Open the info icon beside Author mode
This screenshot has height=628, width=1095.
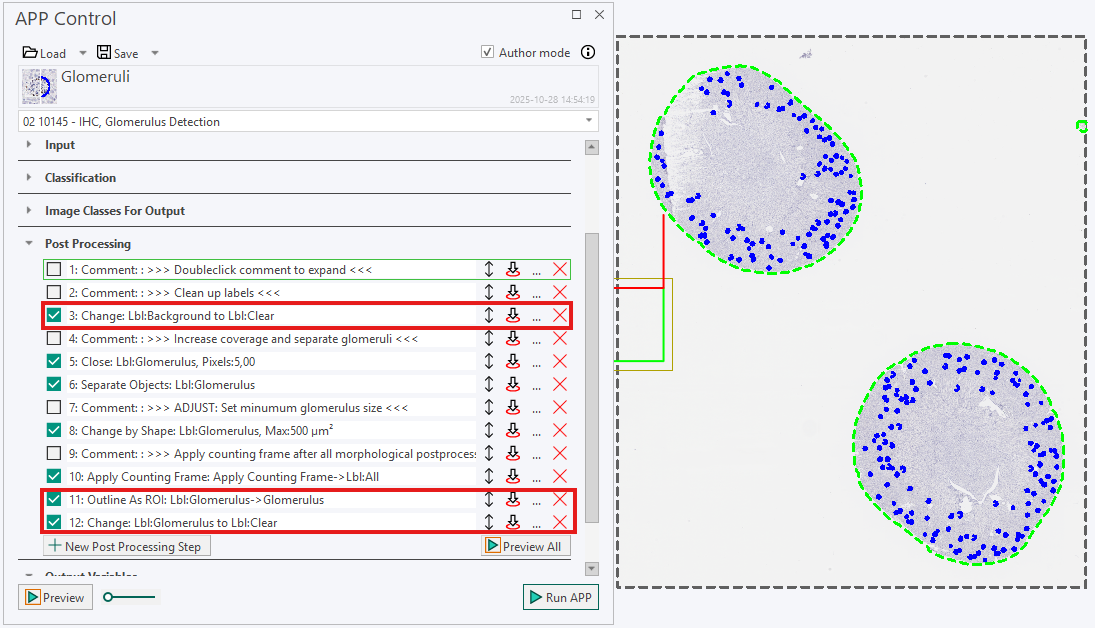588,52
